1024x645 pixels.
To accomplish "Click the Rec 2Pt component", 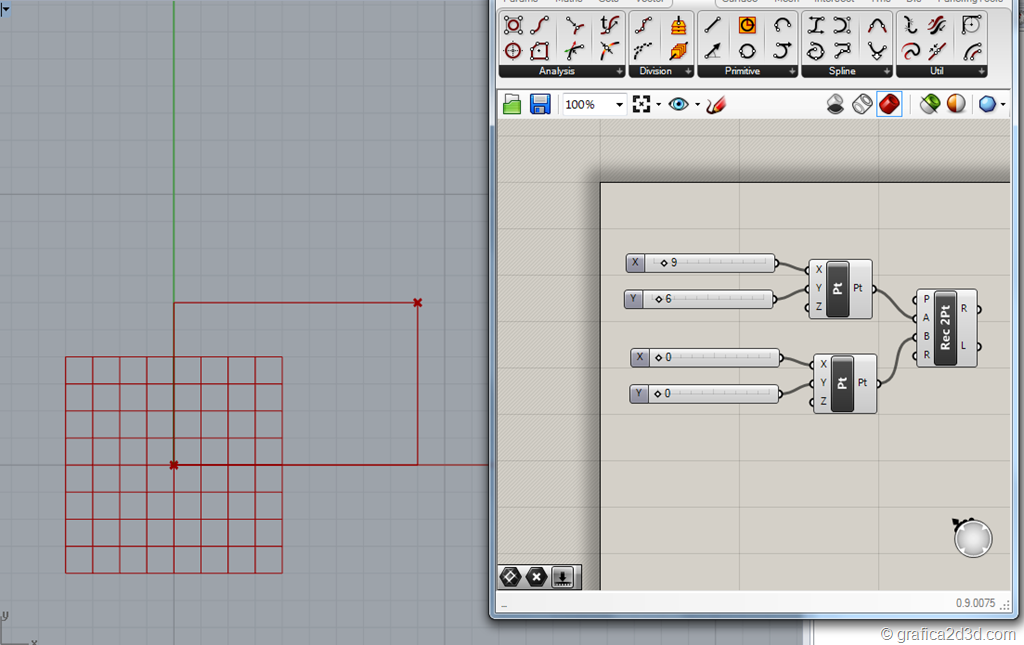I will [x=945, y=327].
